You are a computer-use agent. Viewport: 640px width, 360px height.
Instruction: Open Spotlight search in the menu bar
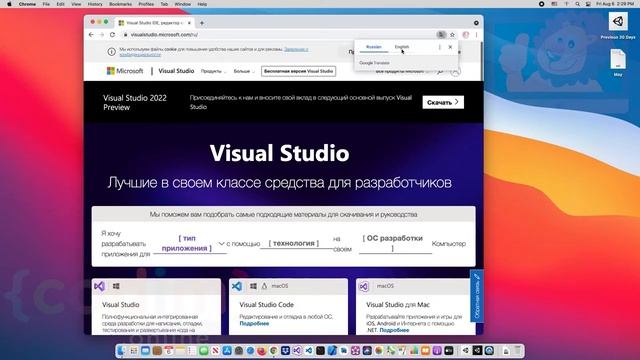click(577, 4)
